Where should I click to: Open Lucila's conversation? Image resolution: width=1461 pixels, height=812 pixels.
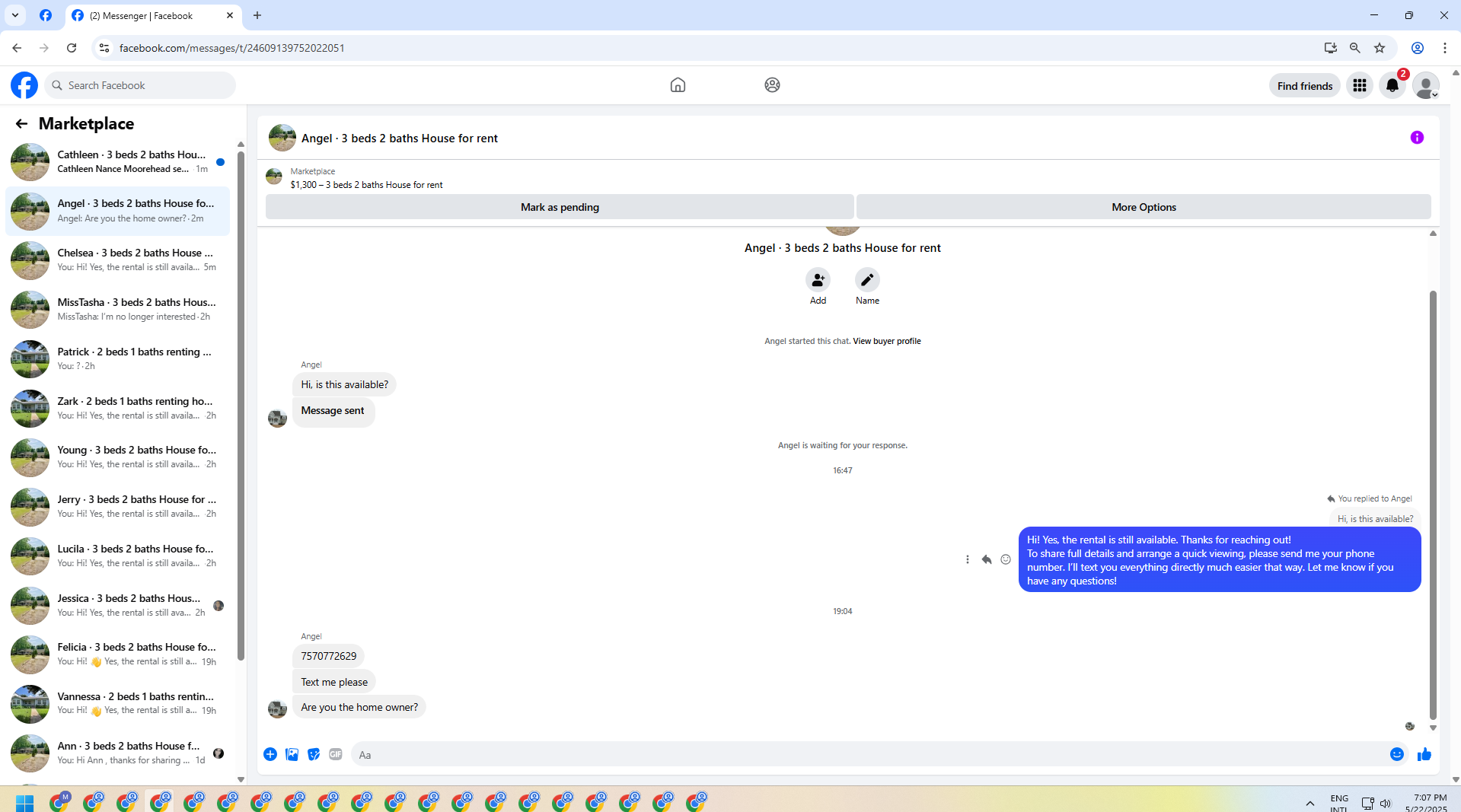coord(119,556)
